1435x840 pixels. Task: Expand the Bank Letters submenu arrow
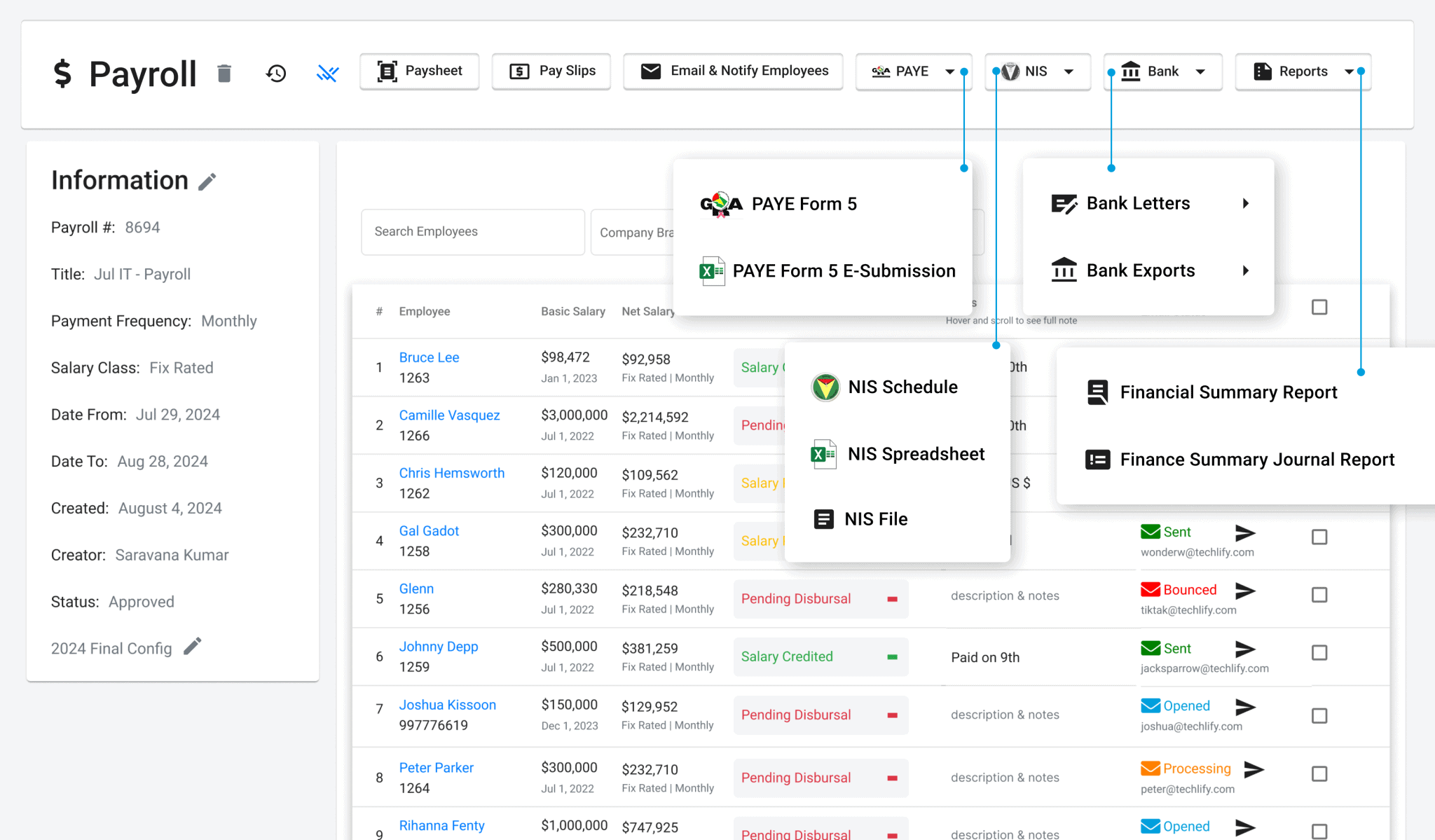[x=1245, y=203]
